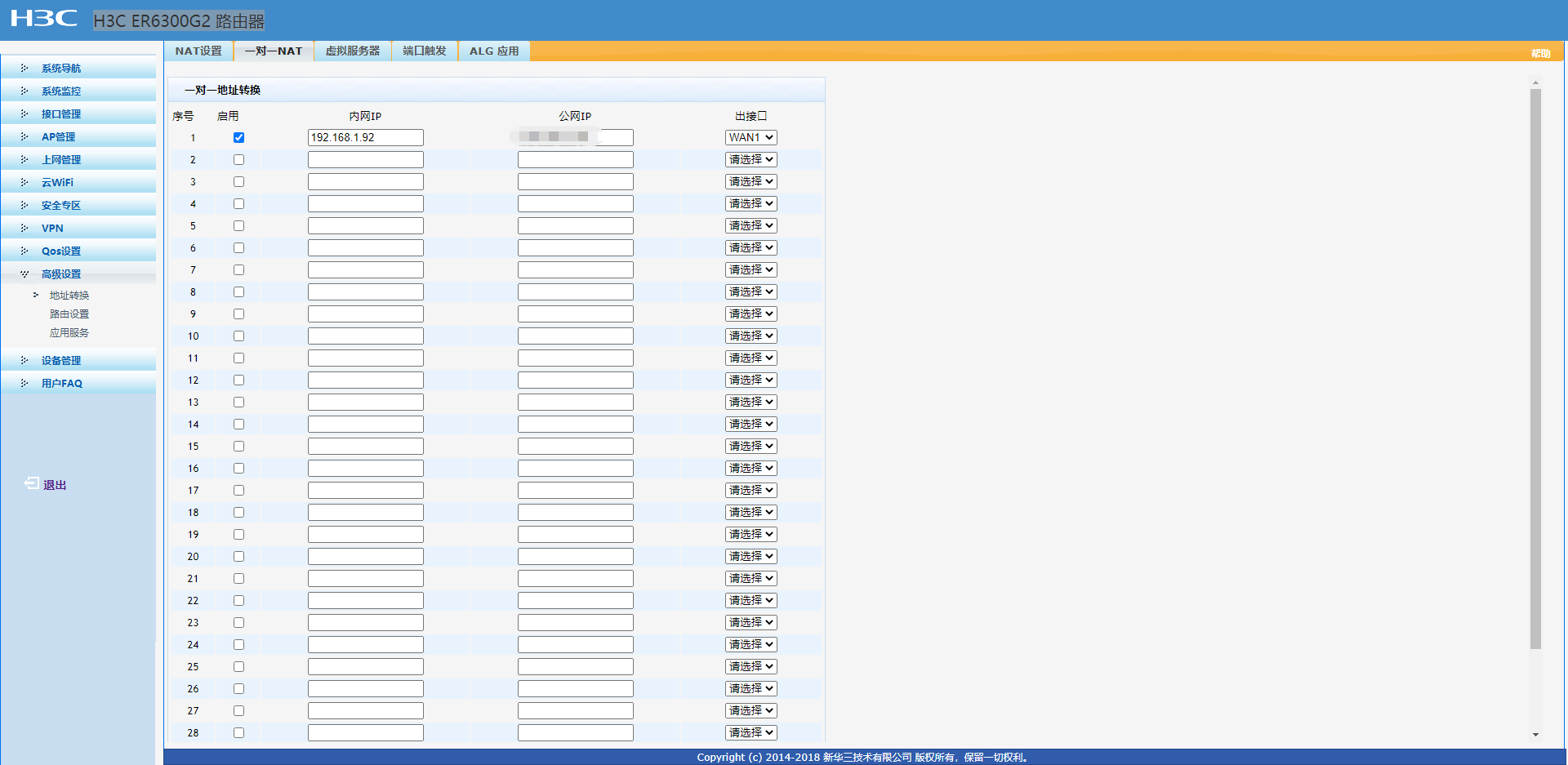This screenshot has height=765, width=1568.
Task: Click the arrow icon next to 设备管理
Action: pyautogui.click(x=24, y=361)
